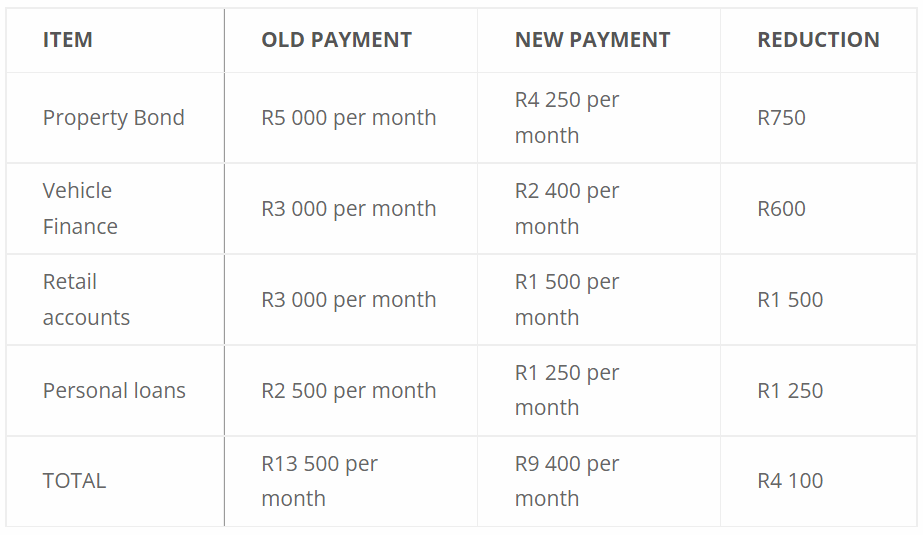This screenshot has width=923, height=535.
Task: Select the R600 reduction cell
Action: (x=781, y=208)
